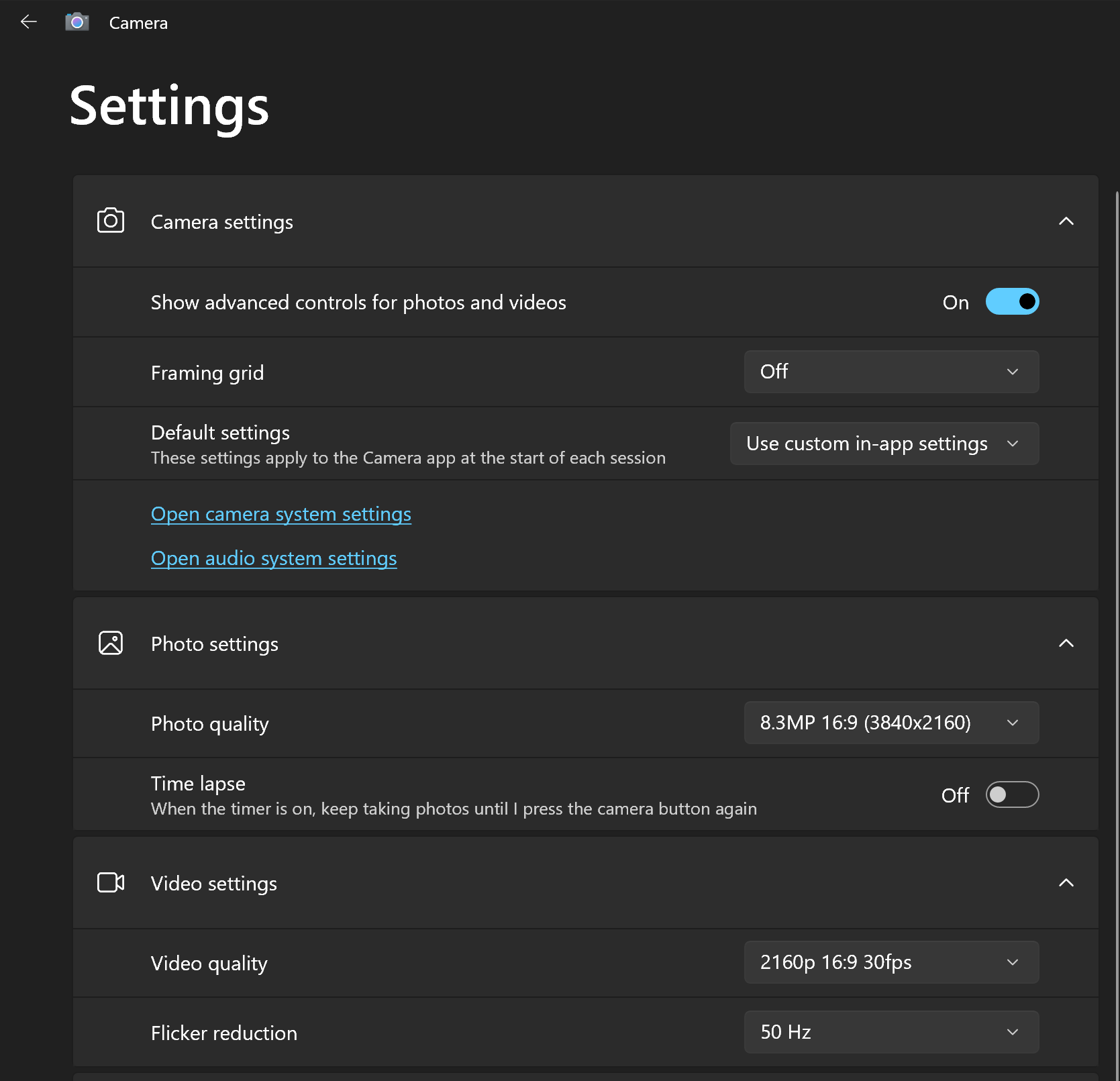Image resolution: width=1120 pixels, height=1081 pixels.
Task: Open the Video quality dropdown
Action: click(x=891, y=962)
